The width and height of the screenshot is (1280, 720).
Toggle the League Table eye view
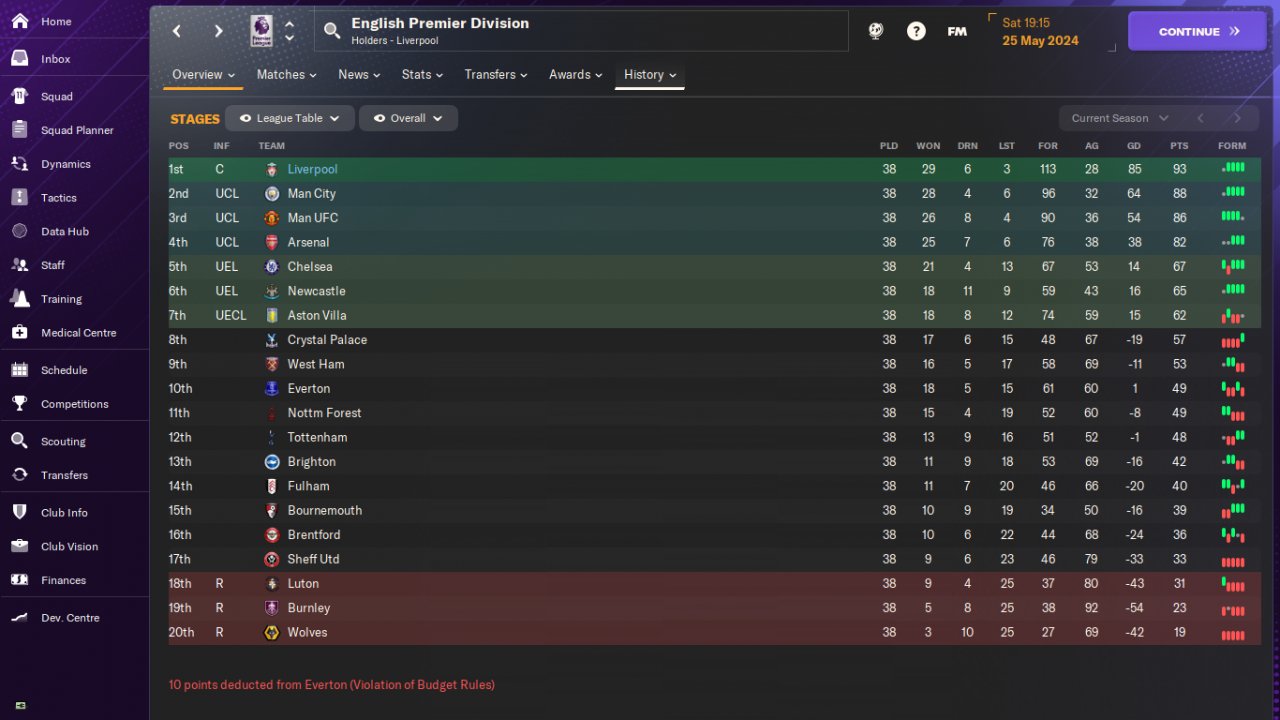(246, 118)
